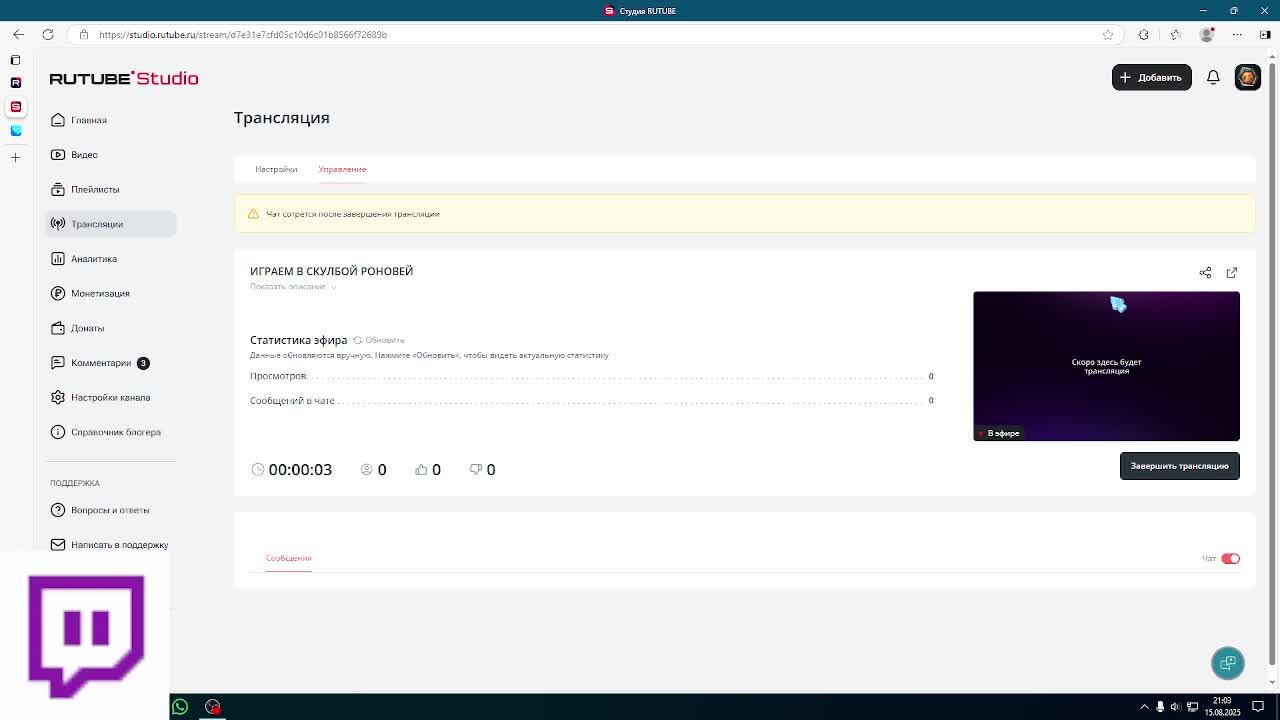
Task: Switch to the second vertical tab with R icon
Action: point(15,83)
